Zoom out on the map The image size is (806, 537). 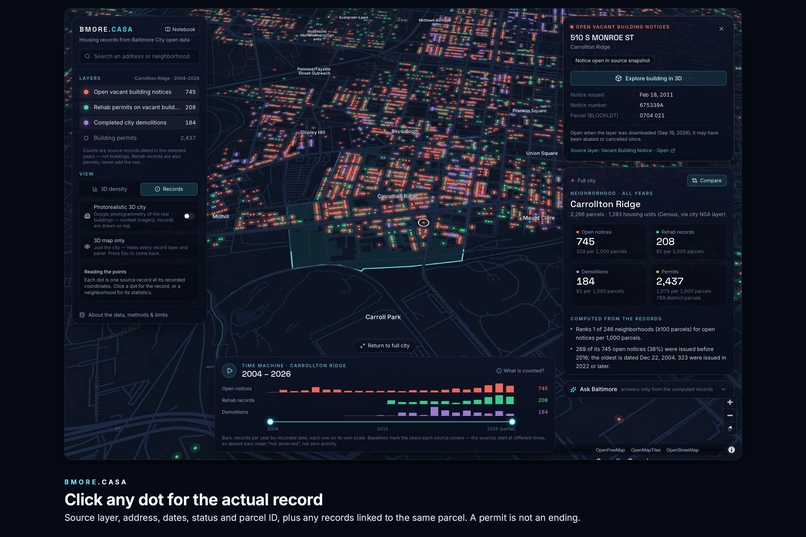coord(730,415)
